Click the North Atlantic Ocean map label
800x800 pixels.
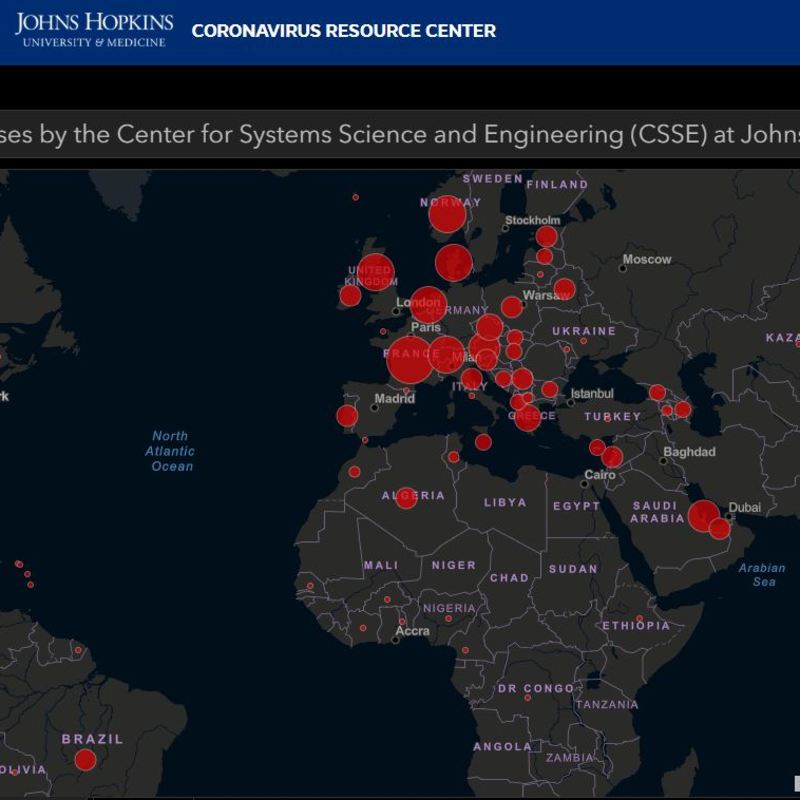170,451
